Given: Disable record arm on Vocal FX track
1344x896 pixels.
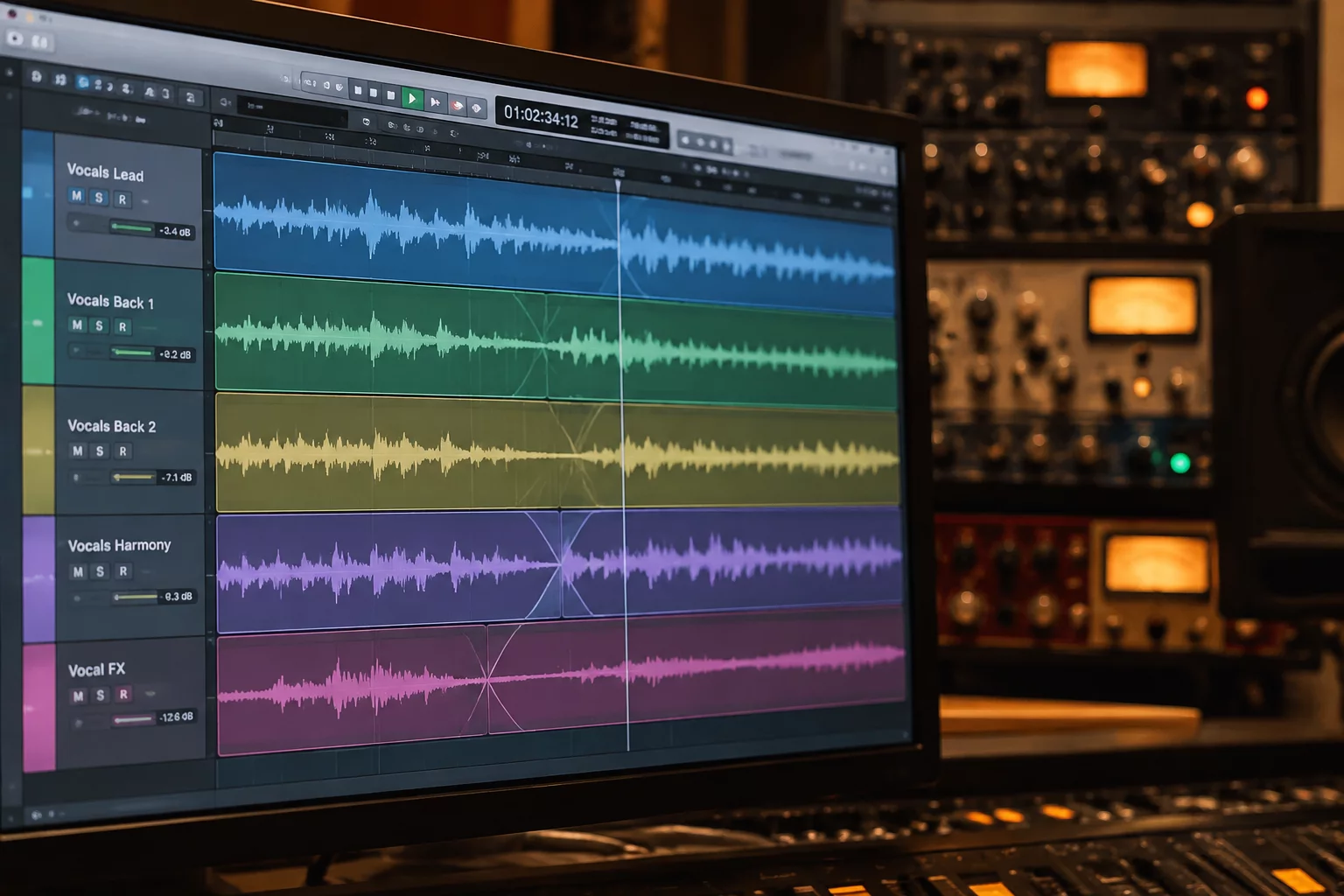Looking at the screenshot, I should tap(124, 694).
